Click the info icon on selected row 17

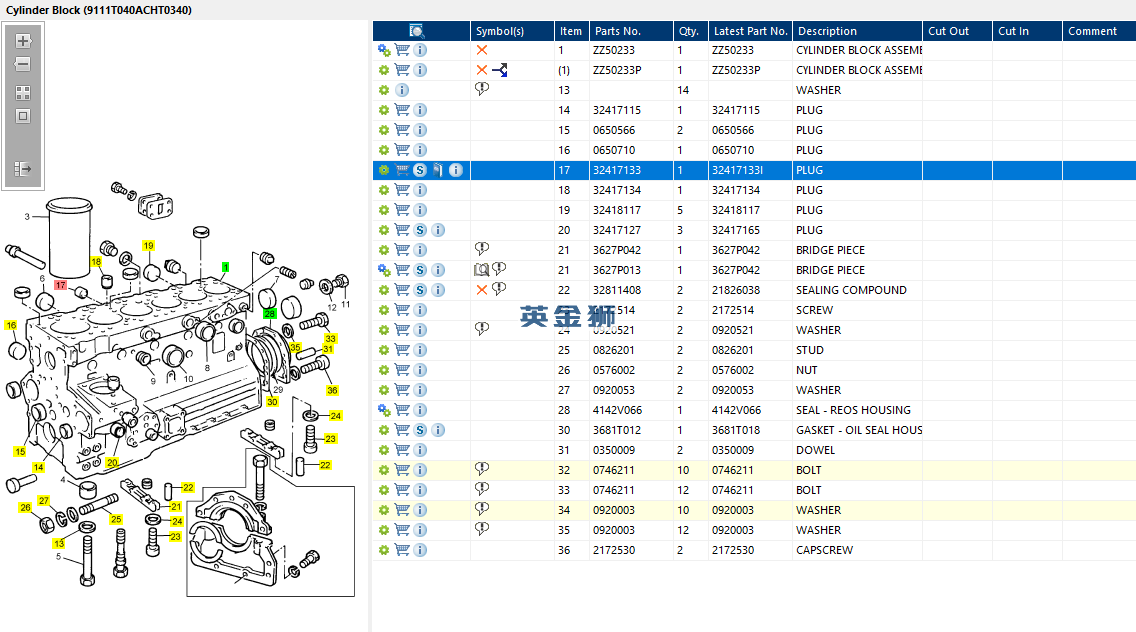456,170
